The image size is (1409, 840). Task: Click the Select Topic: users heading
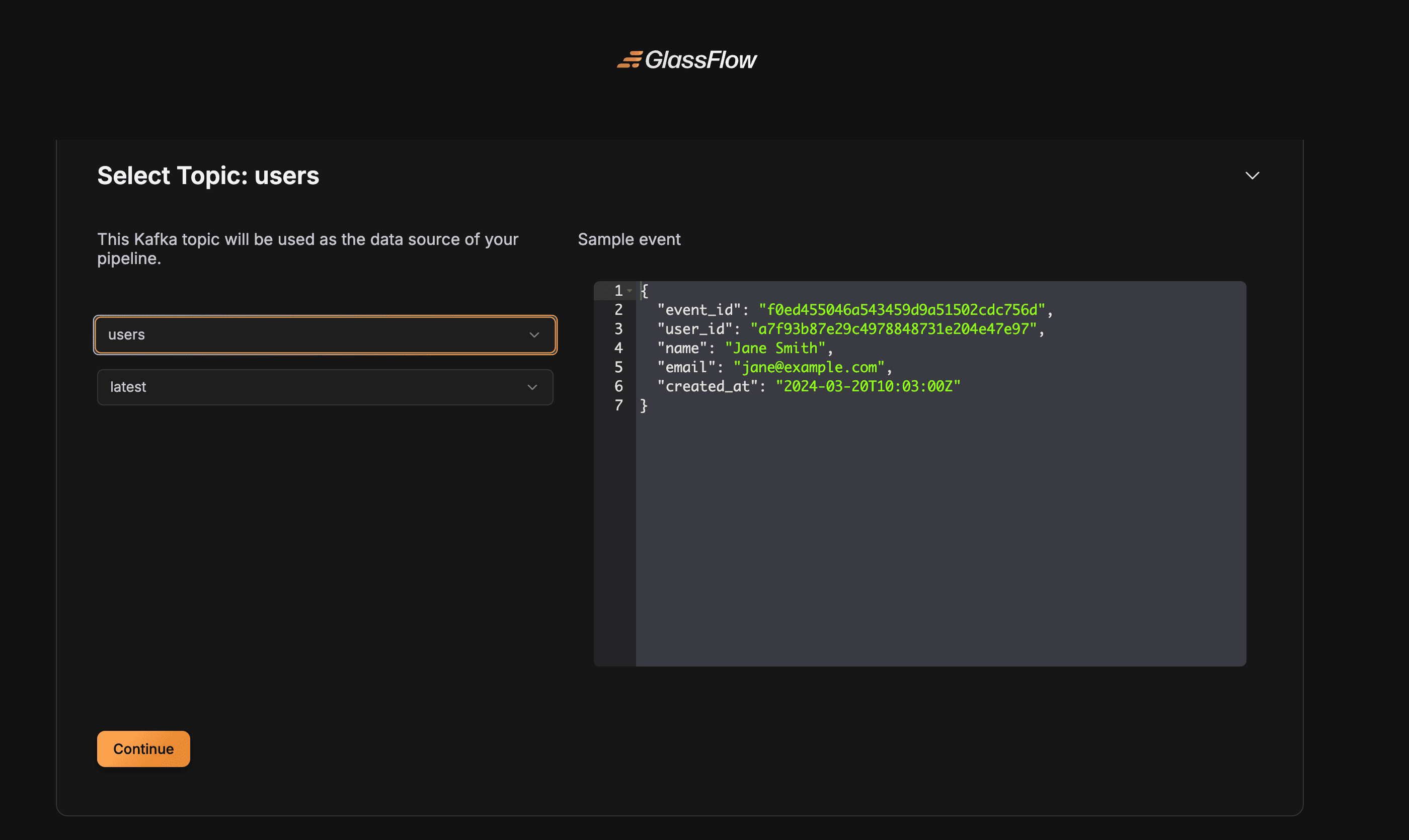click(208, 176)
